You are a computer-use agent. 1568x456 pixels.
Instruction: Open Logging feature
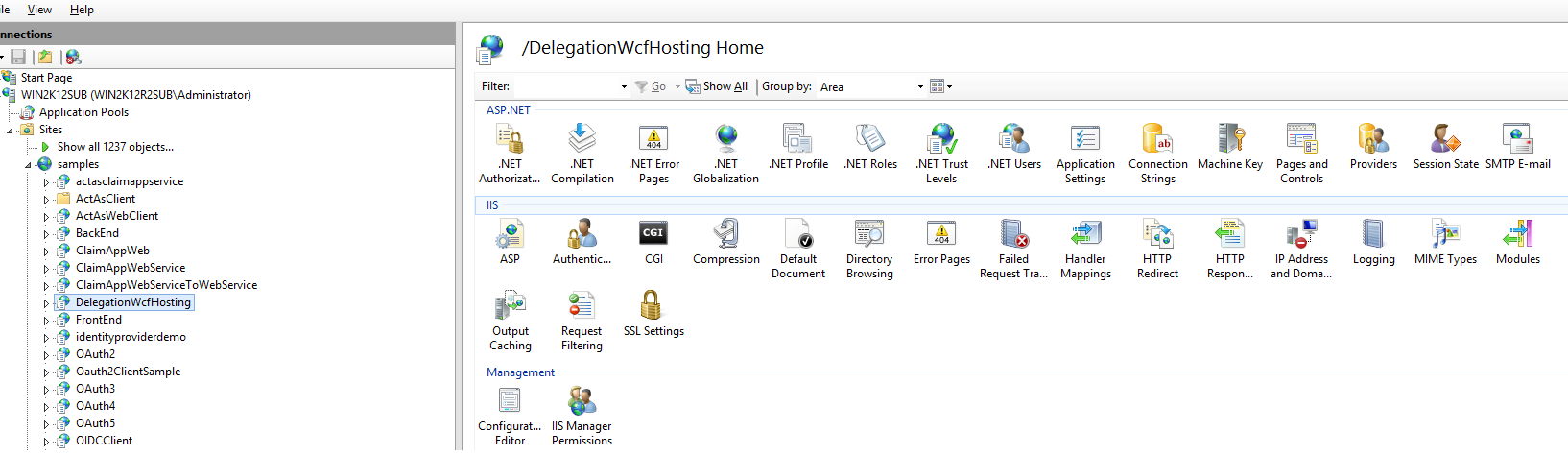pyautogui.click(x=1373, y=241)
